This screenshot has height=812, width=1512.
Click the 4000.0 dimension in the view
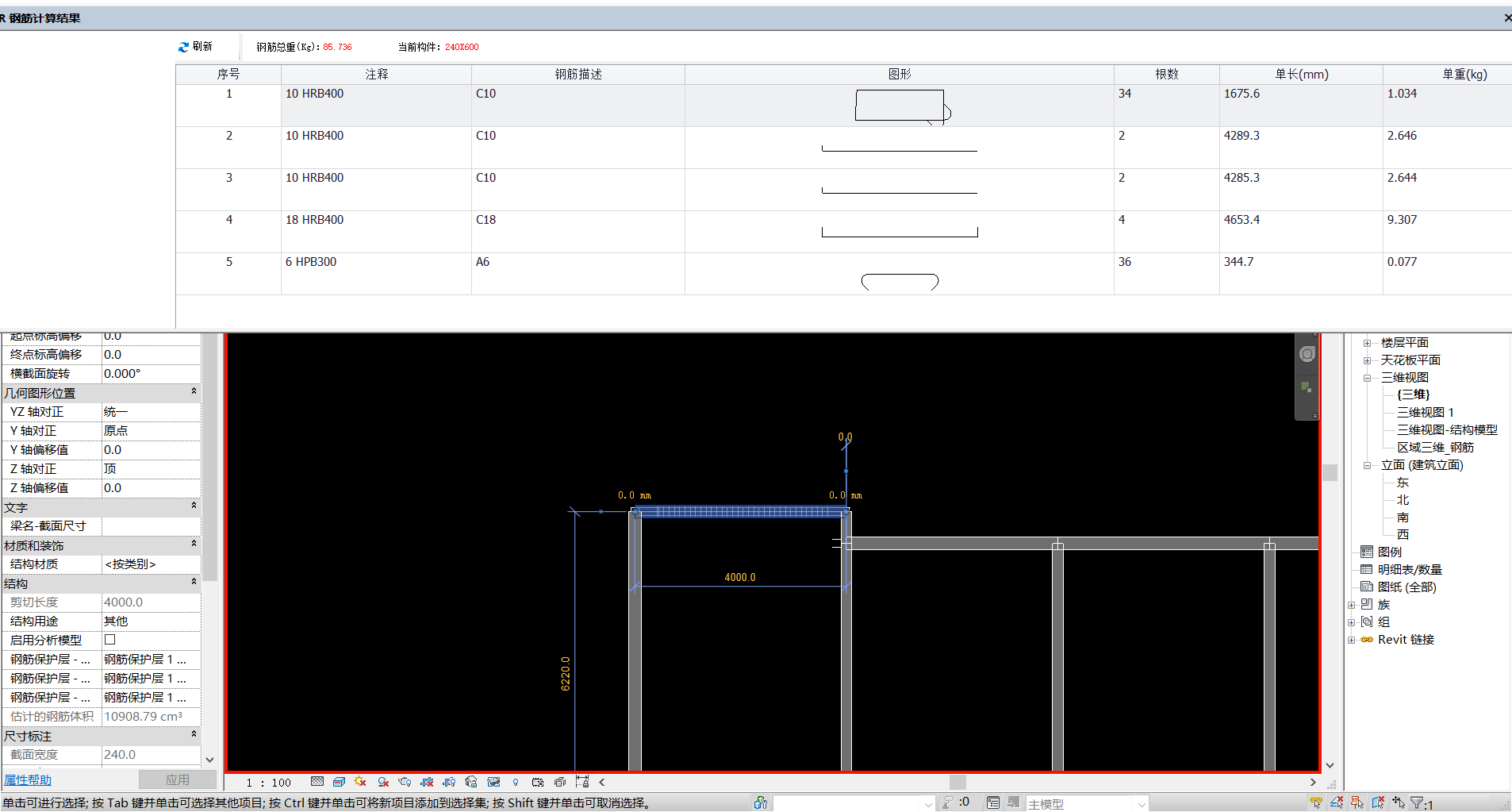pyautogui.click(x=739, y=577)
